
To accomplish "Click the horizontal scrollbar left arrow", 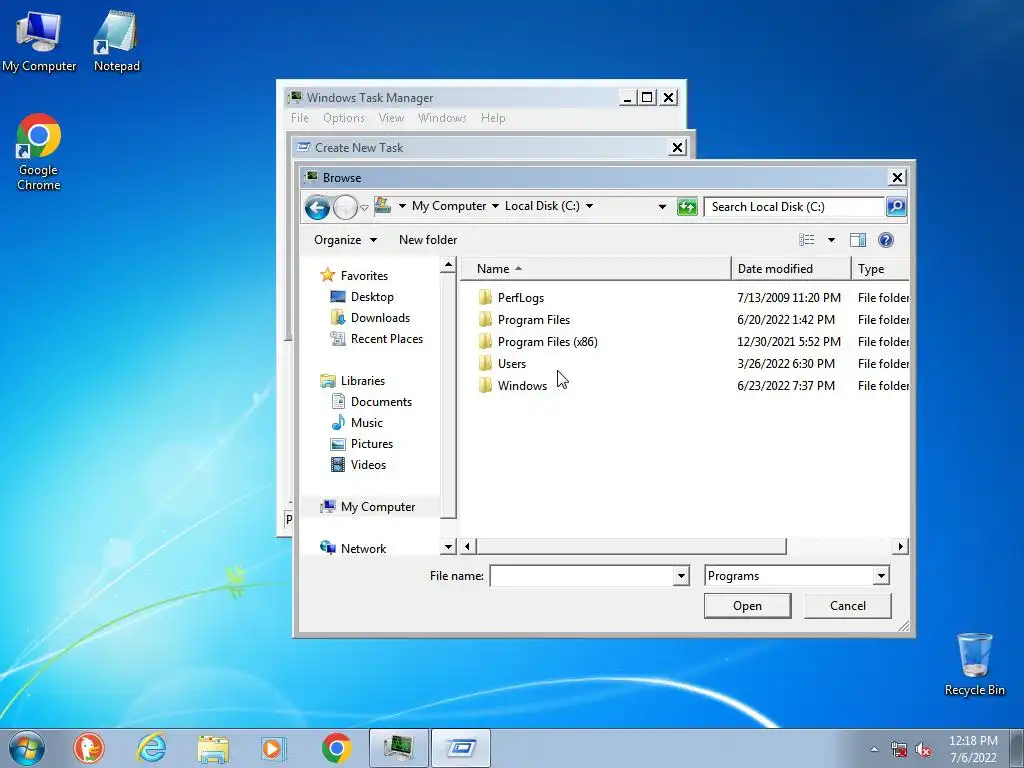I will (x=468, y=546).
